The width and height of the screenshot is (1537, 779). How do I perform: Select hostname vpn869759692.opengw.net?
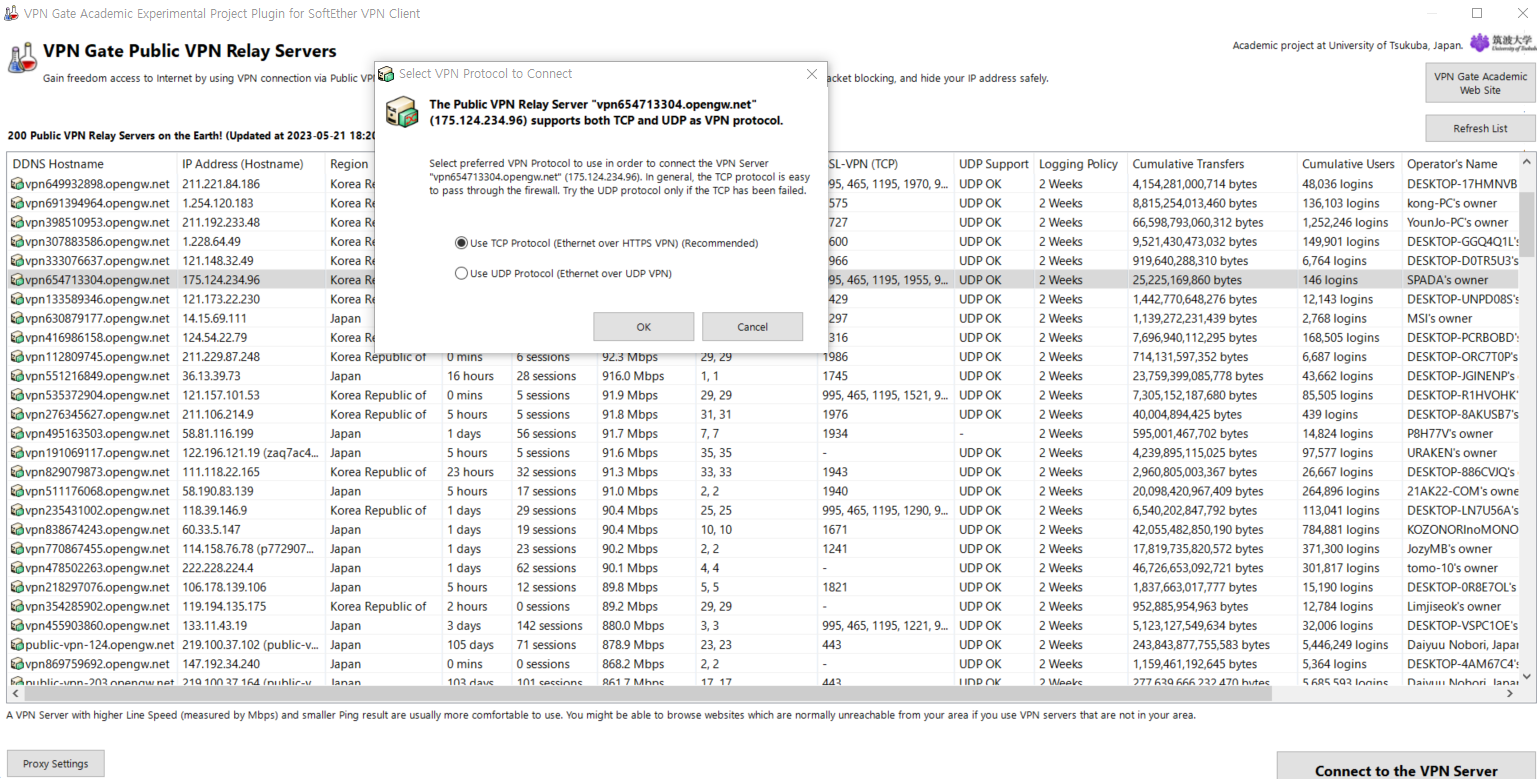[98, 664]
